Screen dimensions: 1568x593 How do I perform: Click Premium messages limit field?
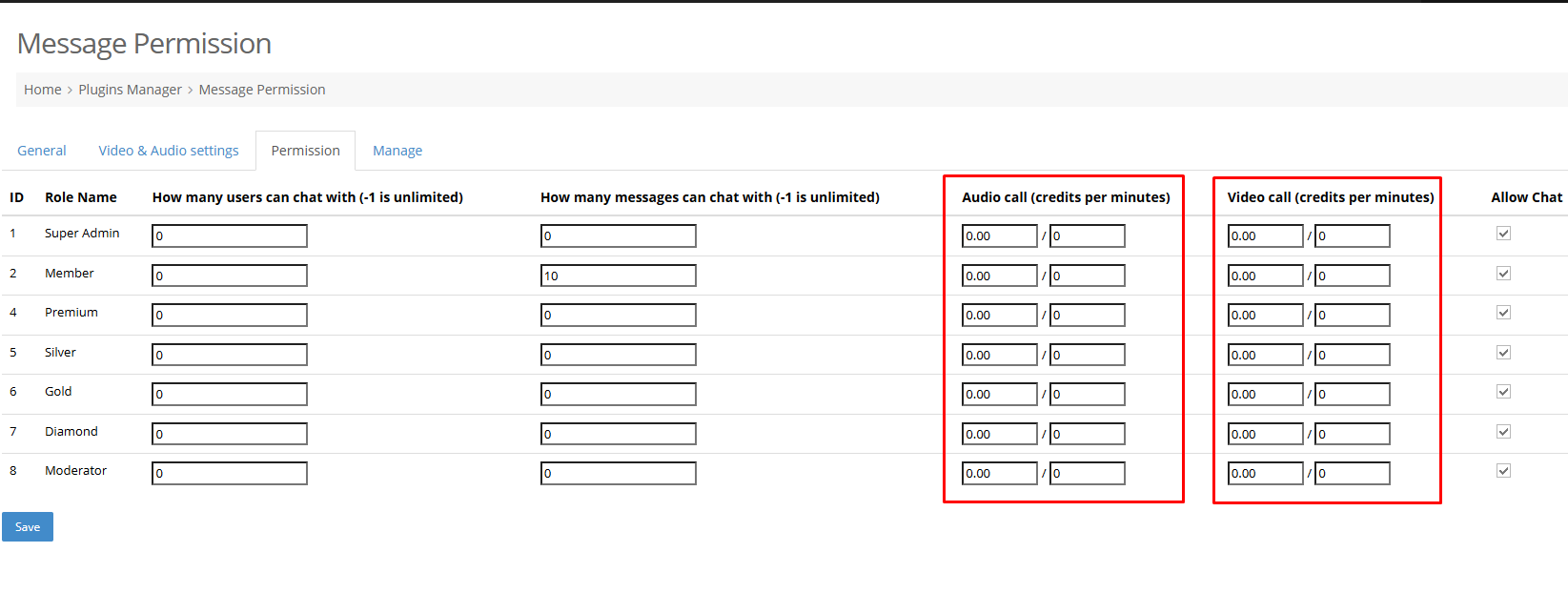pos(619,315)
